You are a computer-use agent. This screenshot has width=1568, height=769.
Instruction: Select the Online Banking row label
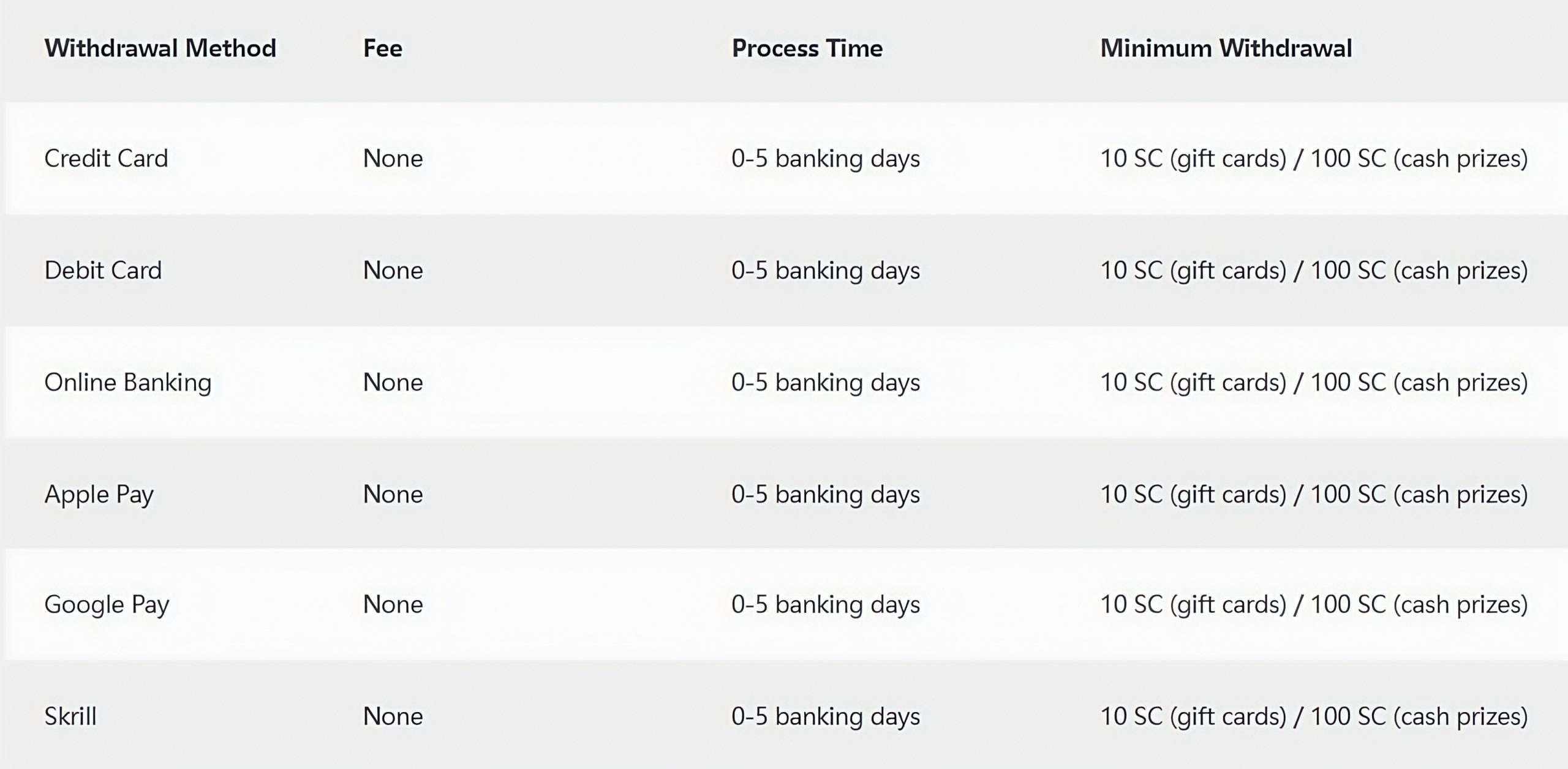coord(128,383)
